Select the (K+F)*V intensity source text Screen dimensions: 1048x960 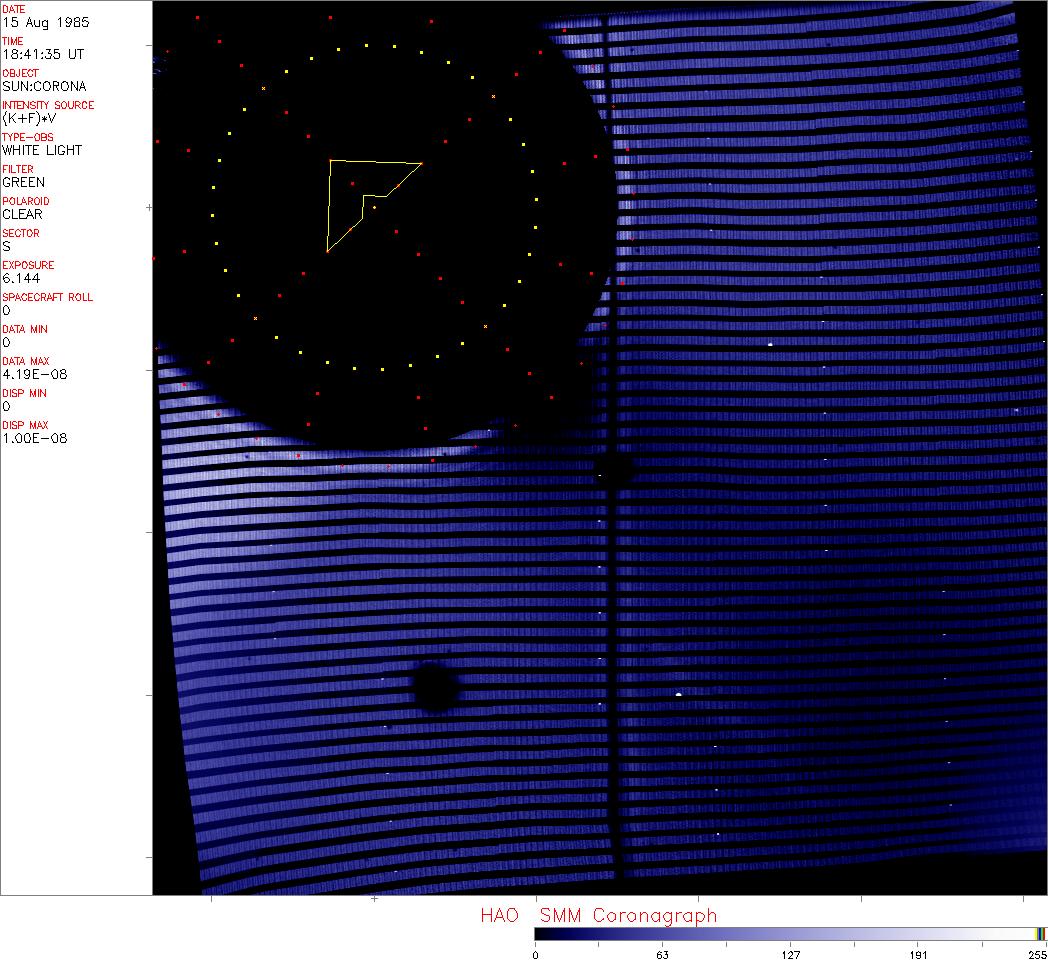[x=29, y=118]
